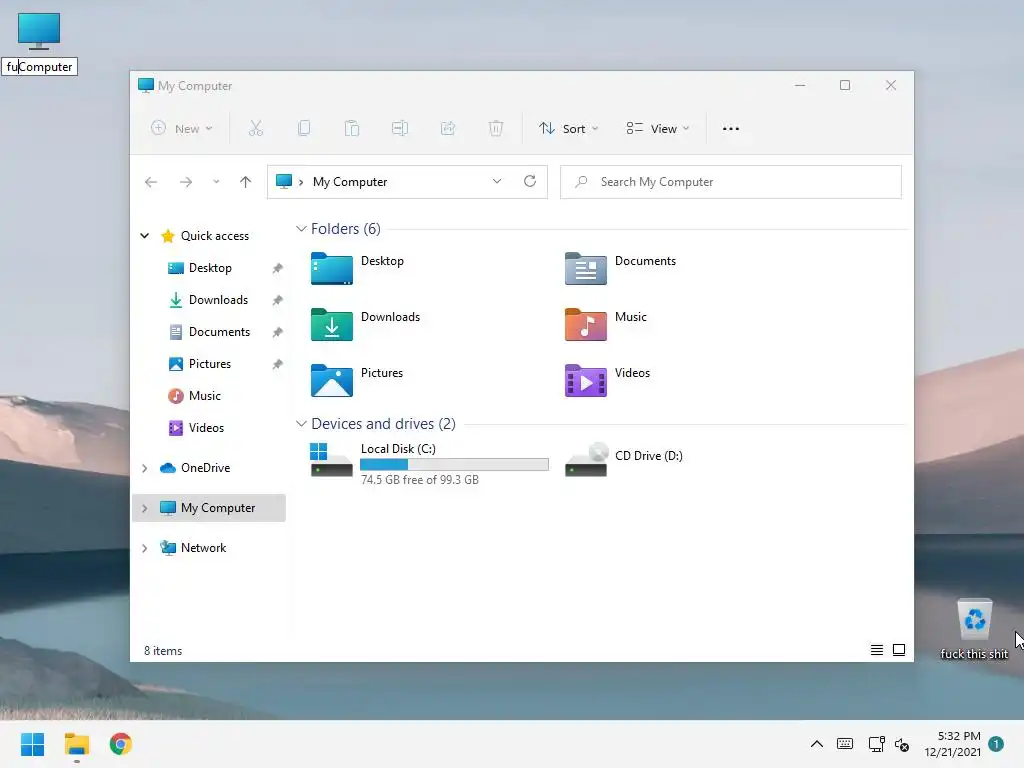Open the Windows Start menu

[32, 744]
